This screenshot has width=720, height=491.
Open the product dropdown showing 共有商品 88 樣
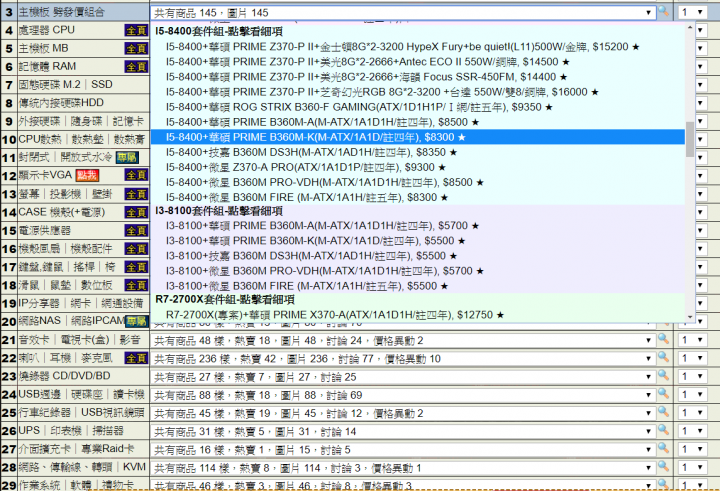tap(403, 395)
